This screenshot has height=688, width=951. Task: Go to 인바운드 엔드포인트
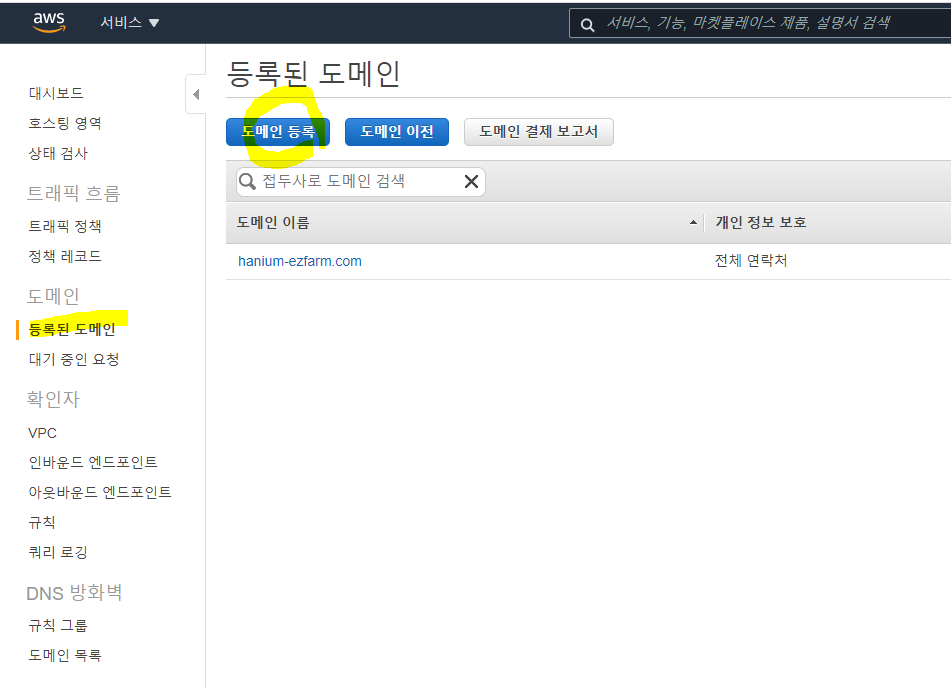coord(93,462)
